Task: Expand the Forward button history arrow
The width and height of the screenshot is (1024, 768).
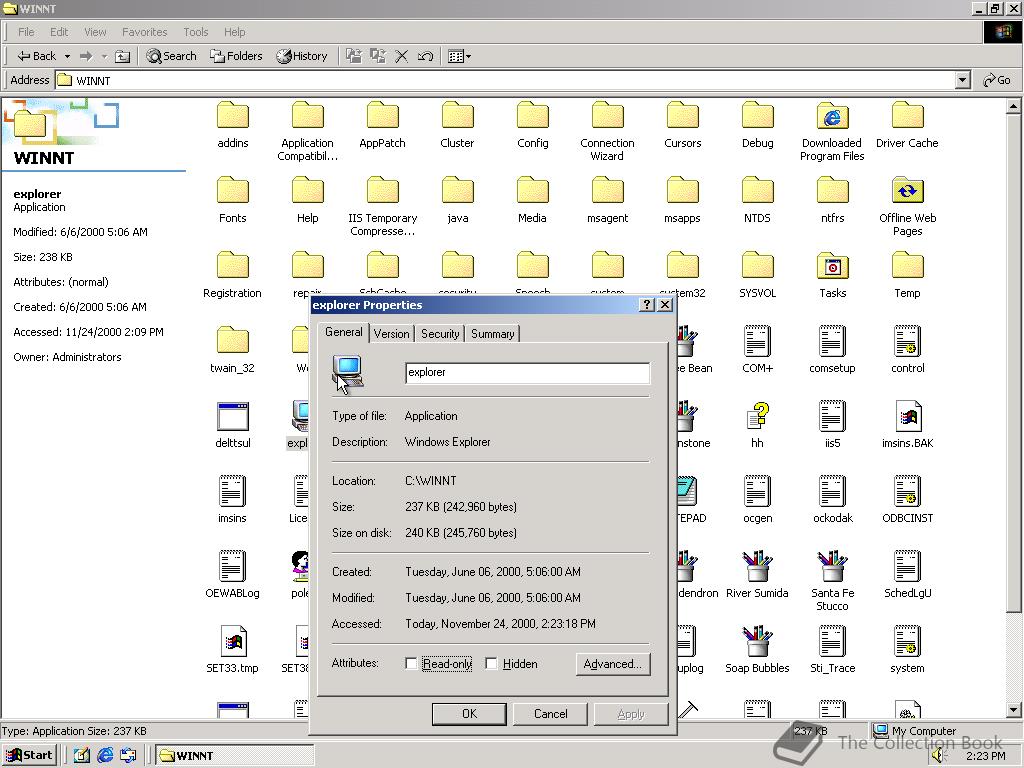Action: click(104, 57)
